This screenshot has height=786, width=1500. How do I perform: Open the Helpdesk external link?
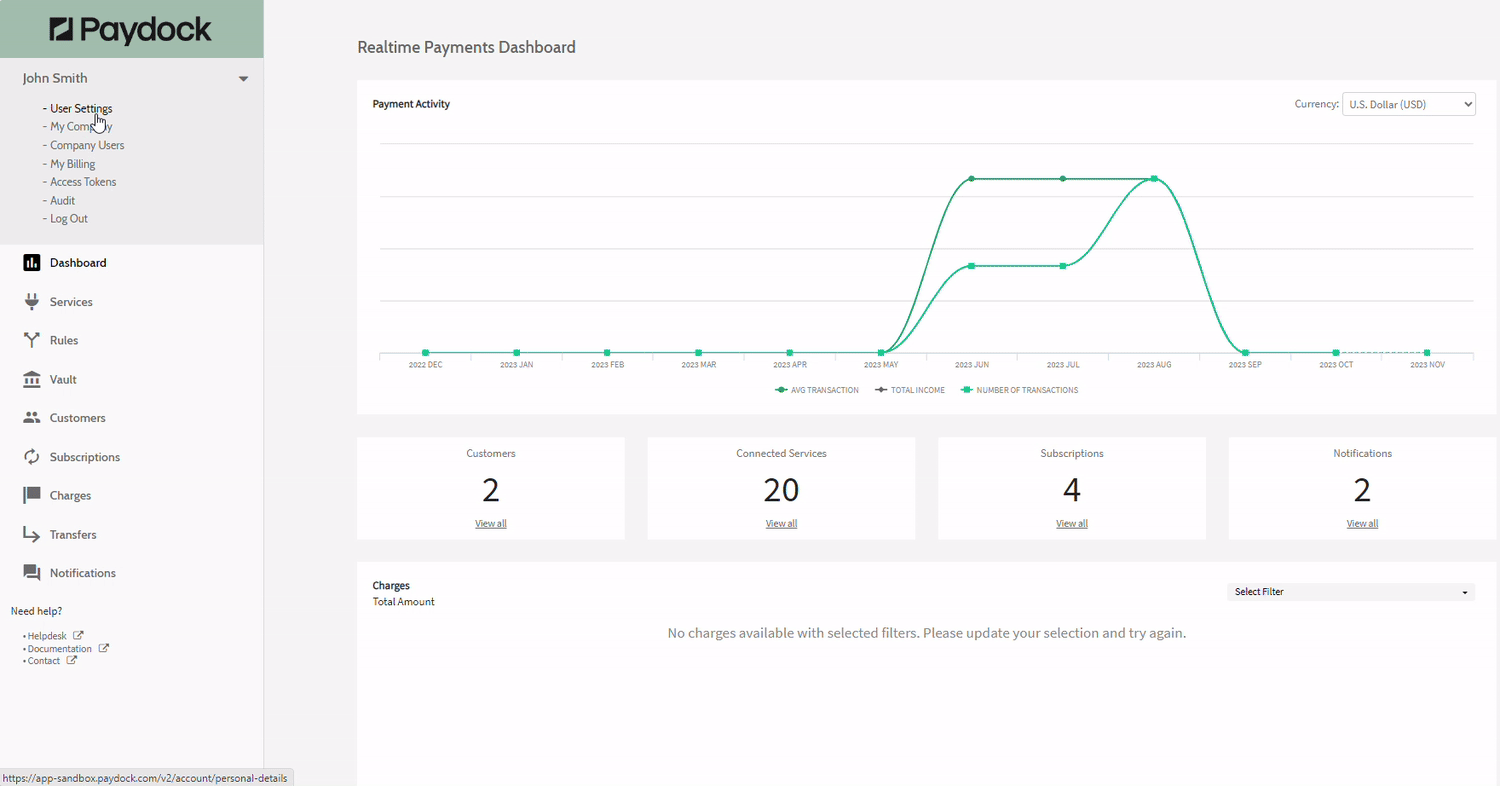coord(47,636)
